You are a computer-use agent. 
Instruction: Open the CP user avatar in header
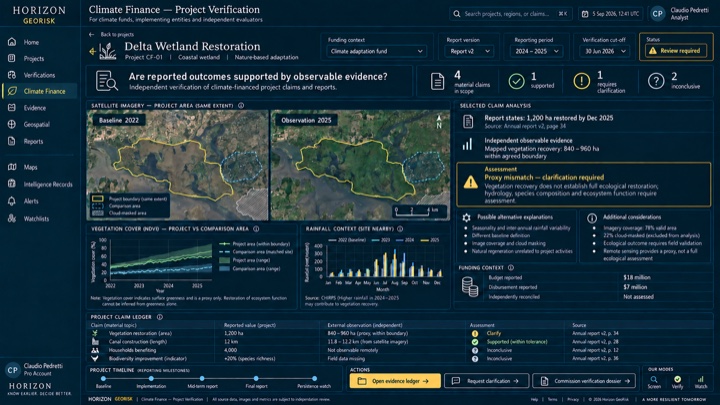click(658, 14)
